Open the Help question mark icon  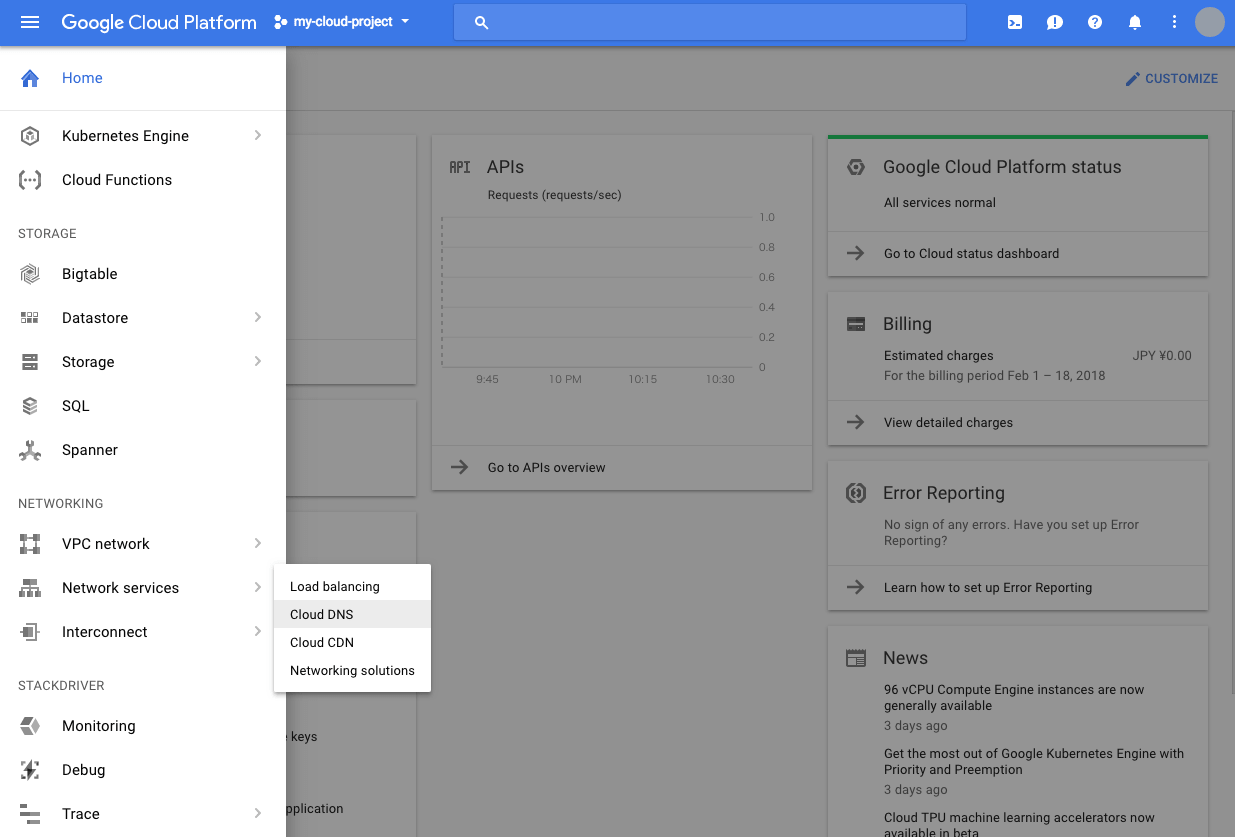pyautogui.click(x=1095, y=22)
